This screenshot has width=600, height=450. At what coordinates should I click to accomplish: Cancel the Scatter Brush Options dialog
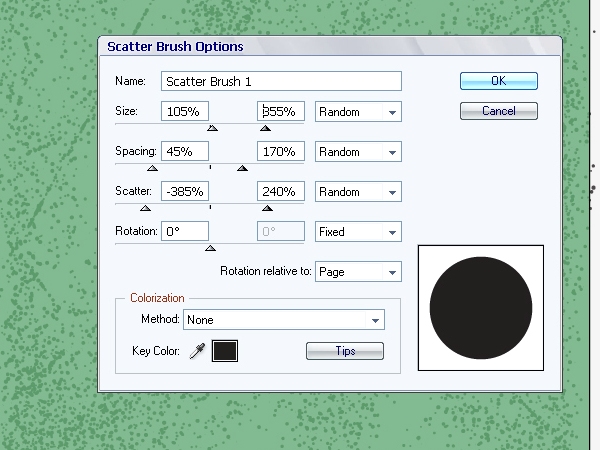click(499, 111)
